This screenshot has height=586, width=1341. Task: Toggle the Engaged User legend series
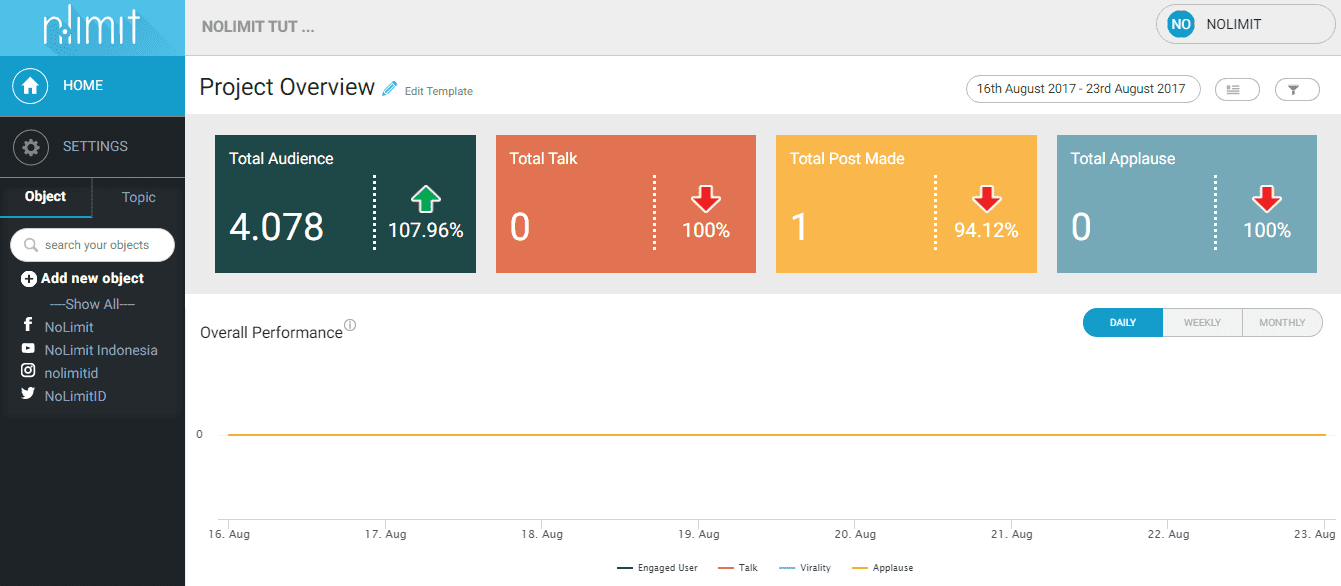[x=658, y=568]
